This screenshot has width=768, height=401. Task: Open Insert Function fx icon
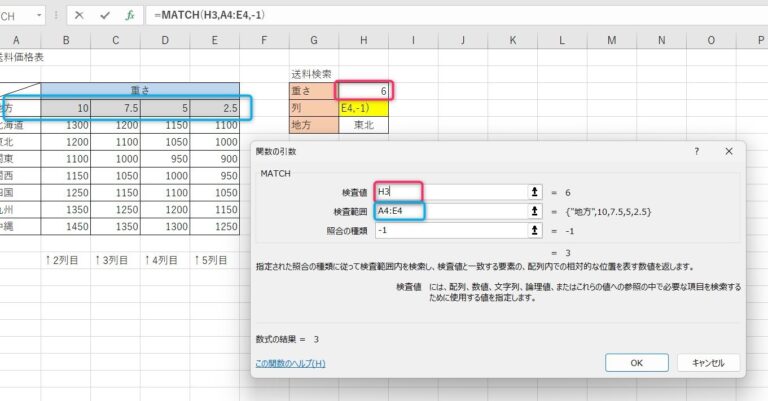(x=129, y=16)
